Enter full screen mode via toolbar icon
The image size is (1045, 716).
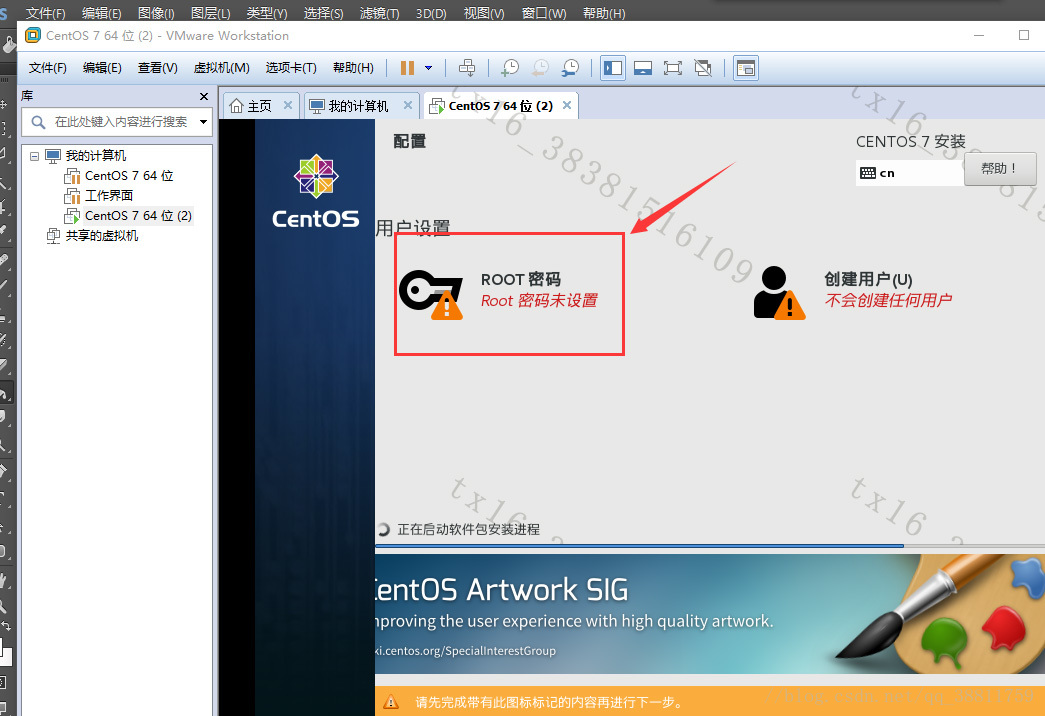coord(672,68)
